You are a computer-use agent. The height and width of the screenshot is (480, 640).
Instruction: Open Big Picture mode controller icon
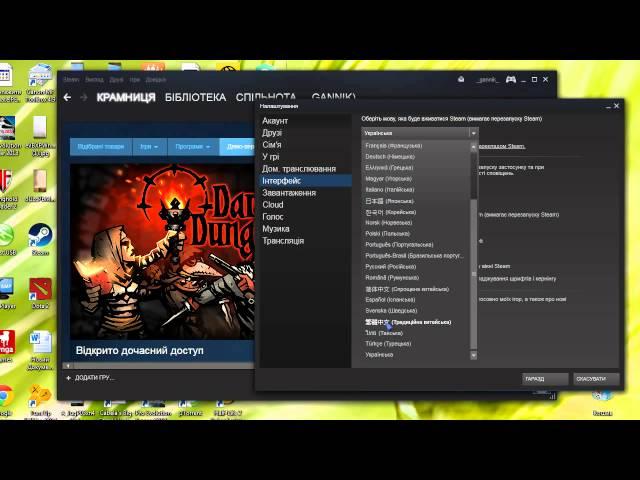click(511, 79)
